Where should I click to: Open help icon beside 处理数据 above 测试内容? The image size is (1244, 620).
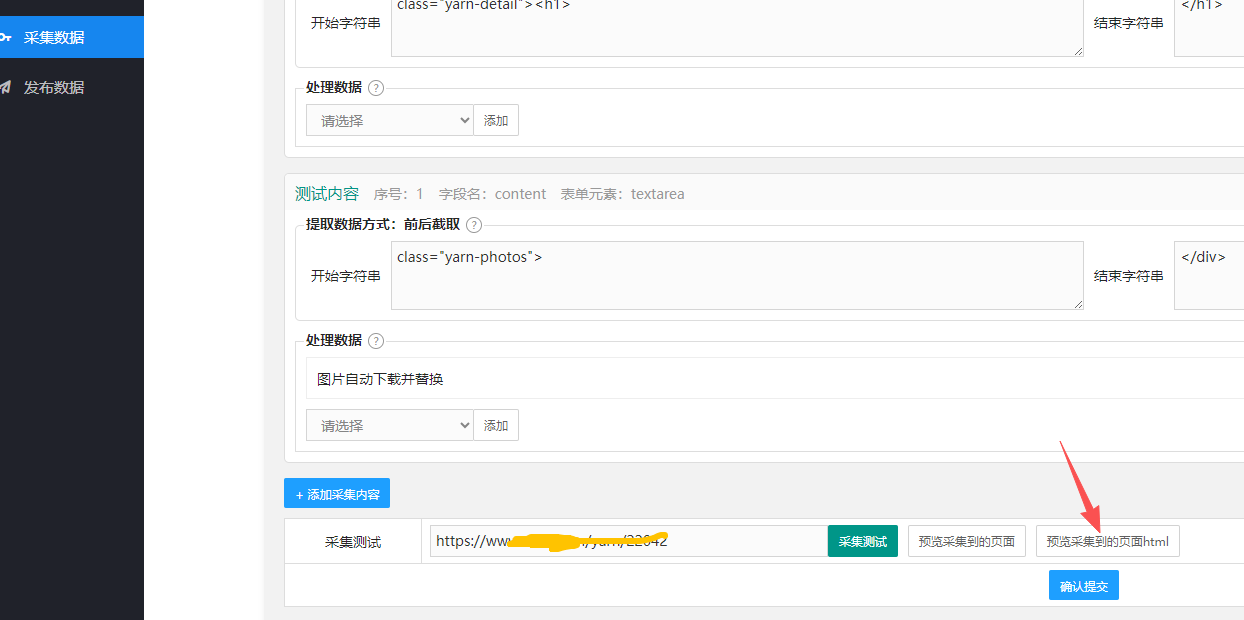376,88
